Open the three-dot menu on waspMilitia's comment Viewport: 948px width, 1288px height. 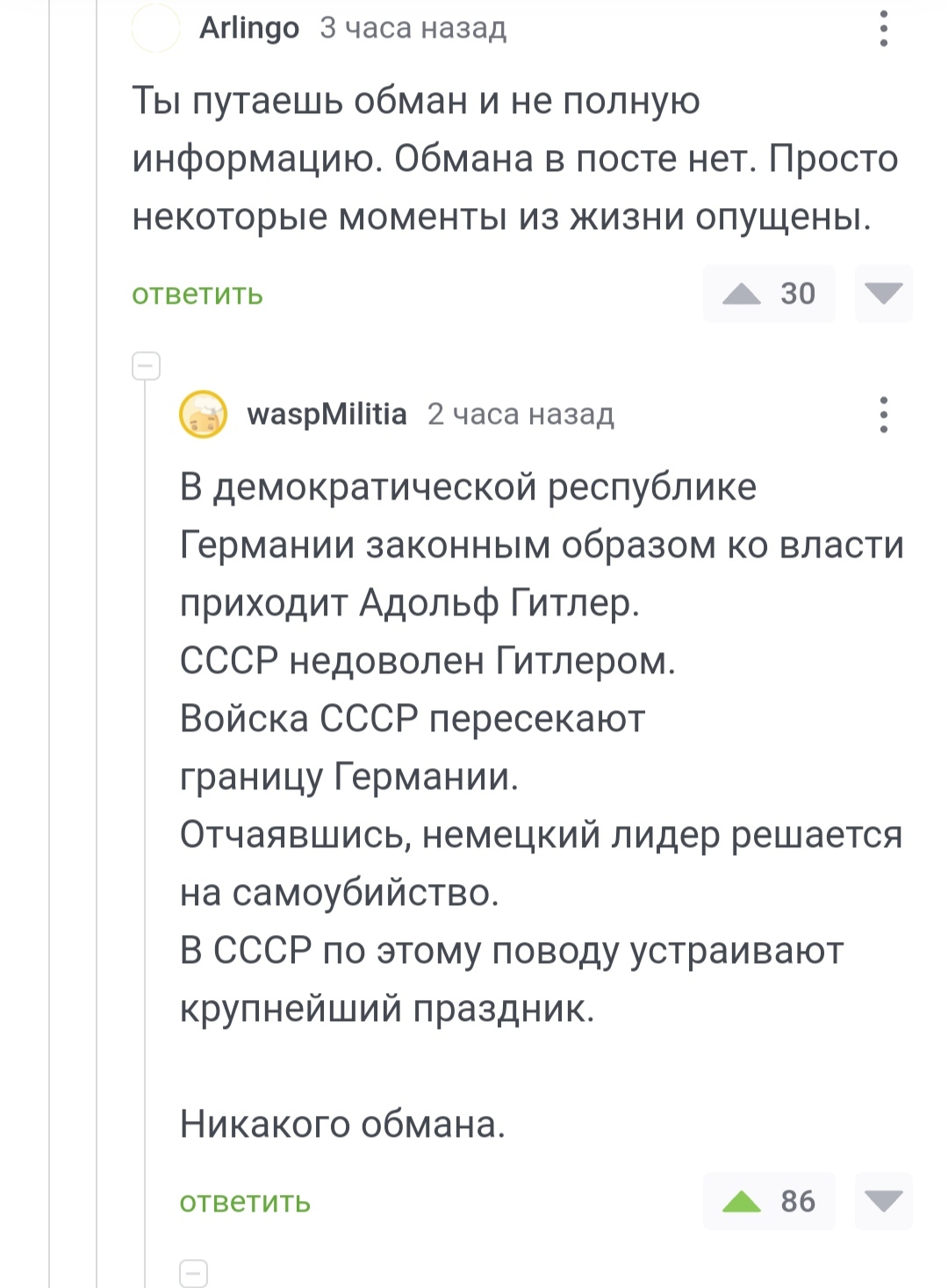click(x=883, y=414)
